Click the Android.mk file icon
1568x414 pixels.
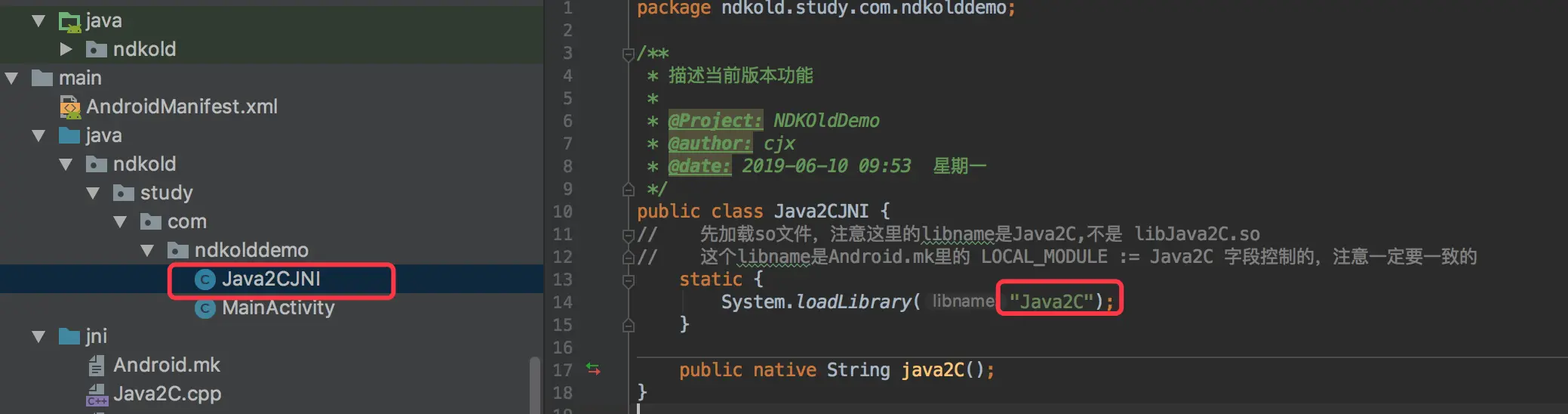[x=97, y=366]
